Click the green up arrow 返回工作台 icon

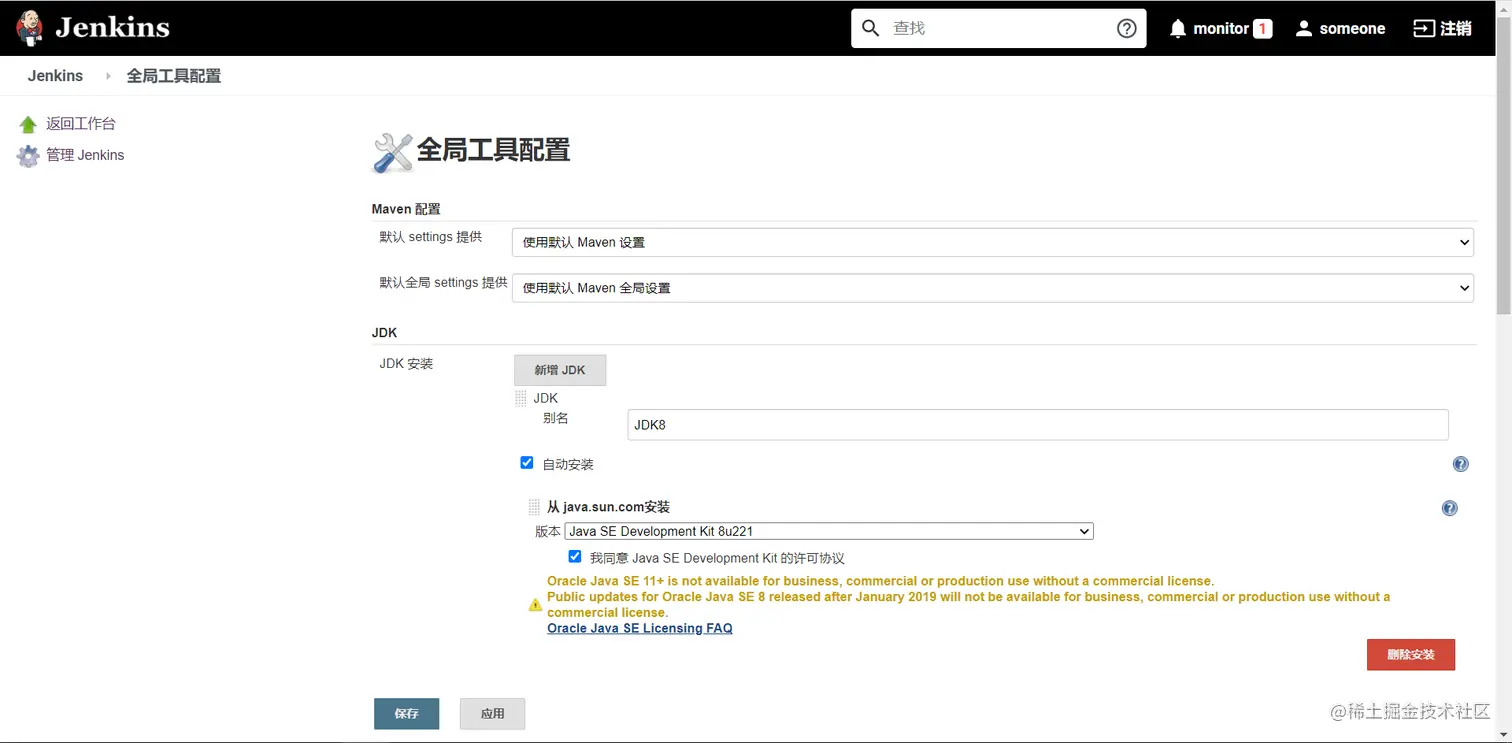pos(28,124)
